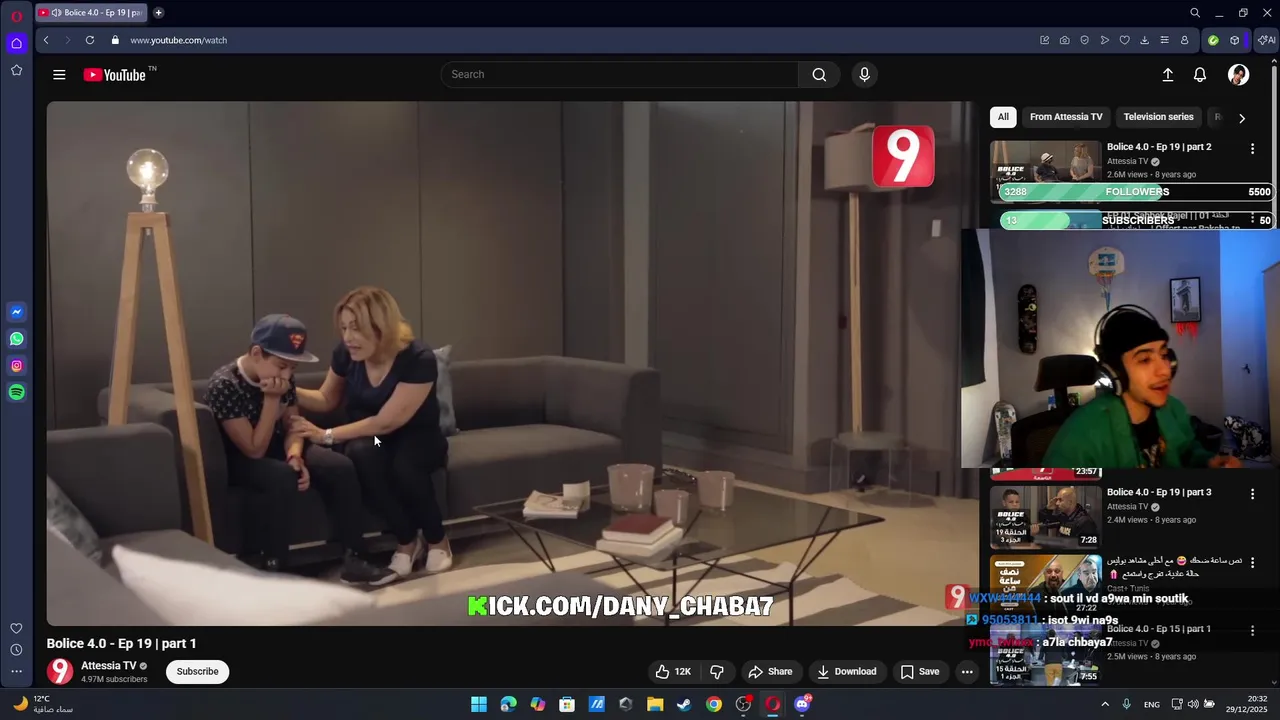Open the Attessia TV channel avatar

(x=60, y=672)
